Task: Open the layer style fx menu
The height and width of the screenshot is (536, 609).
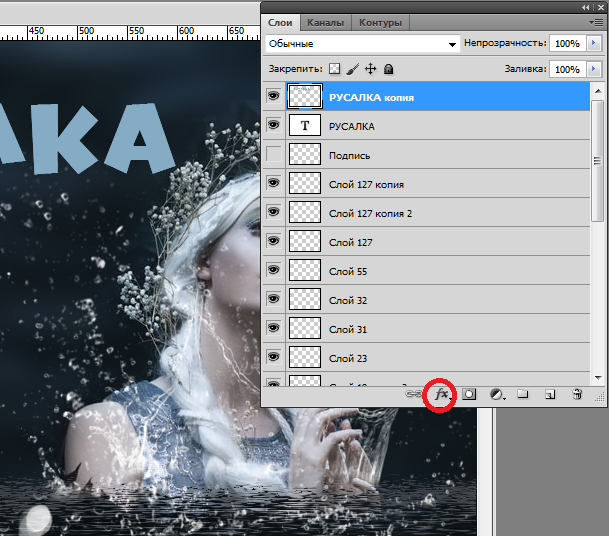Action: tap(441, 395)
